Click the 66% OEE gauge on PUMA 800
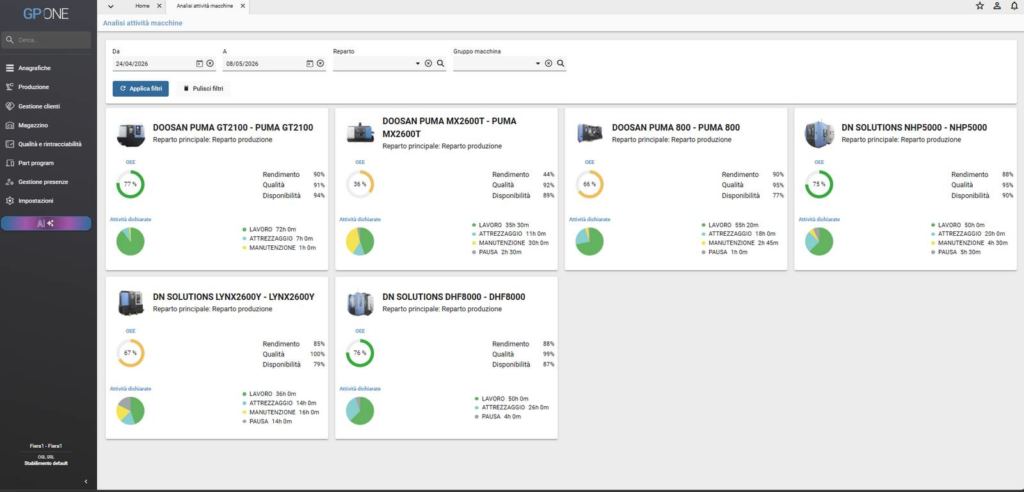This screenshot has height=492, width=1024. [x=590, y=184]
